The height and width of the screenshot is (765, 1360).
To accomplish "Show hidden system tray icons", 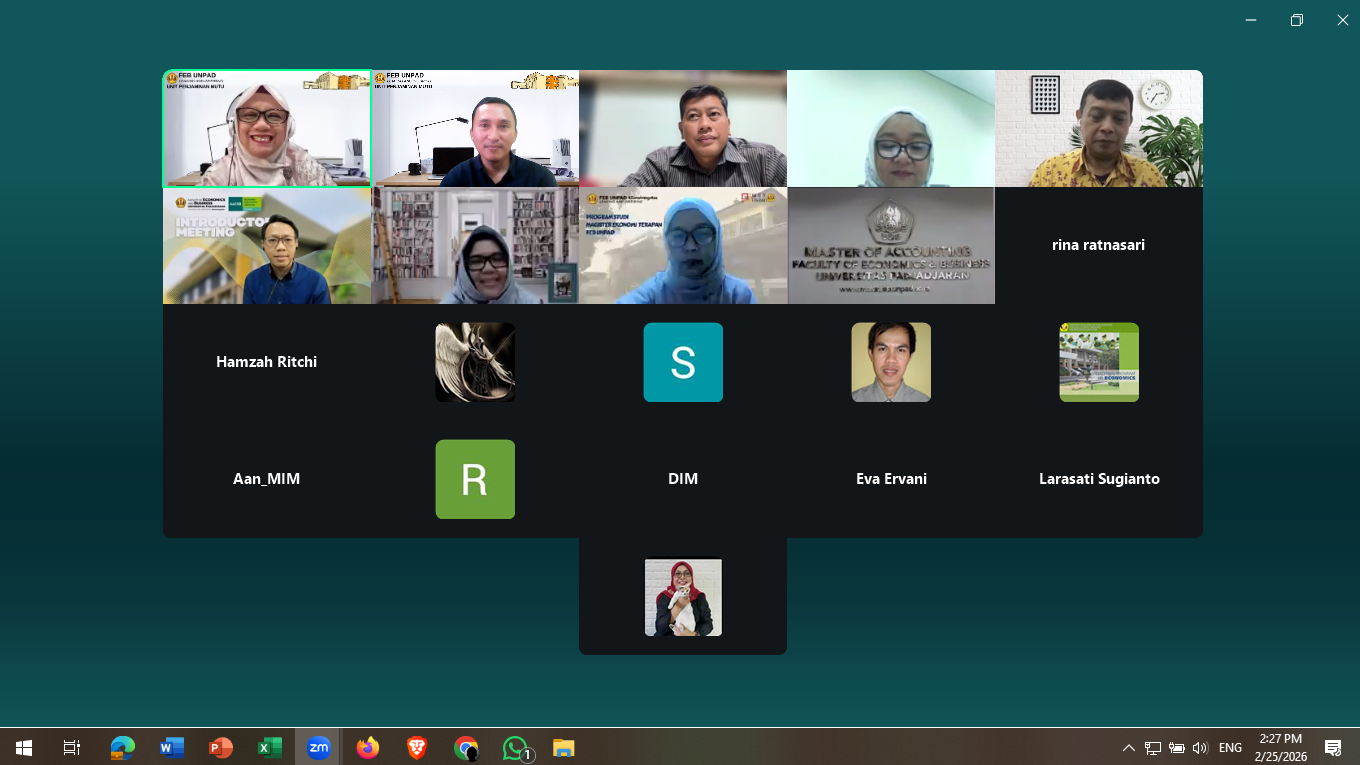I will [1129, 748].
